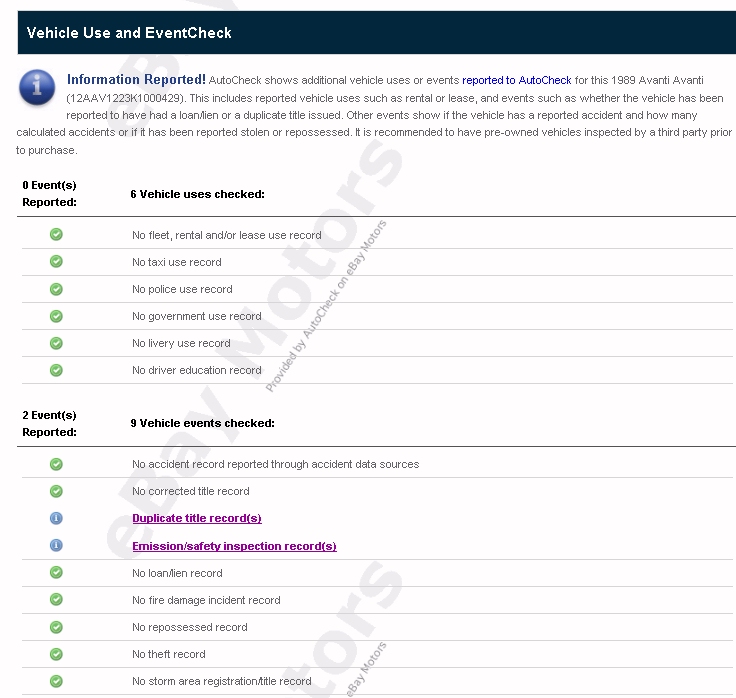
Task: Click green check icon for fire damage record
Action: 56,600
